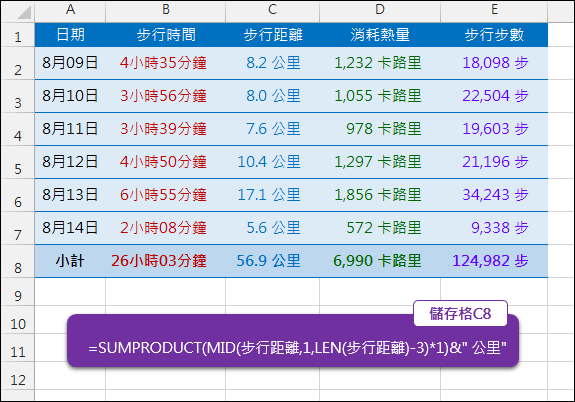
Task: Select the 小計 subtotal label cell
Action: click(70, 261)
